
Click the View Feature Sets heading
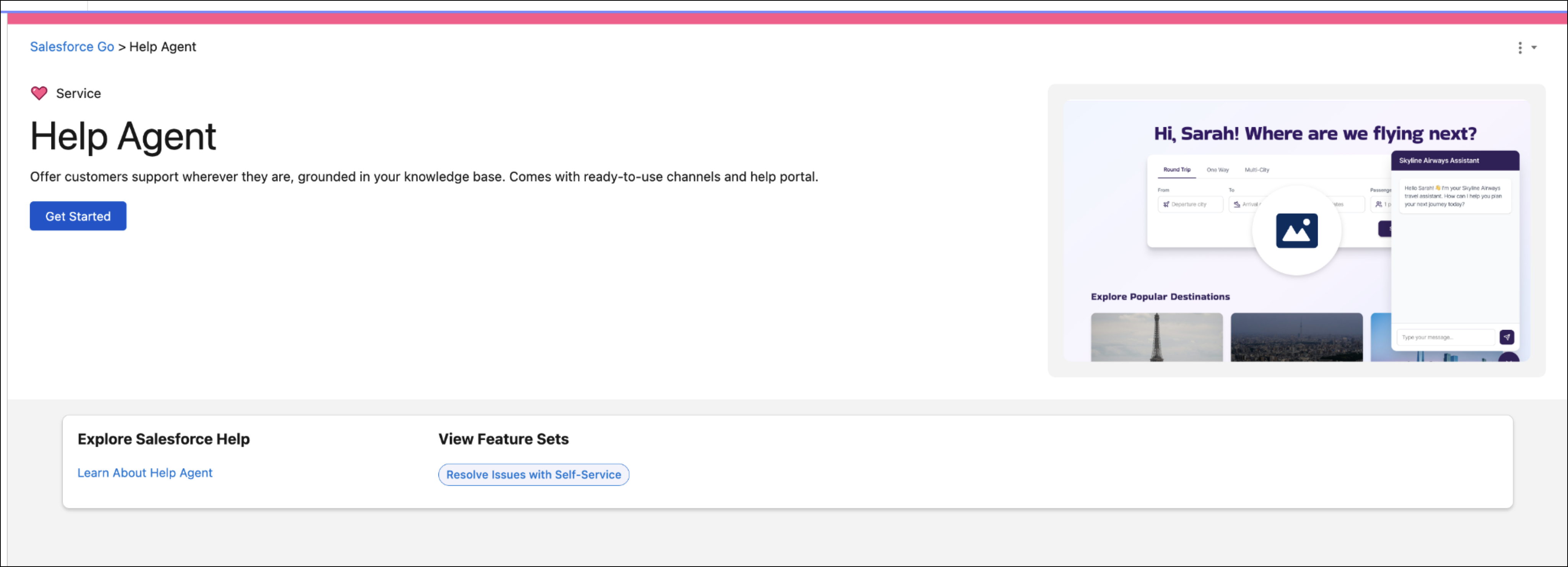click(x=503, y=439)
